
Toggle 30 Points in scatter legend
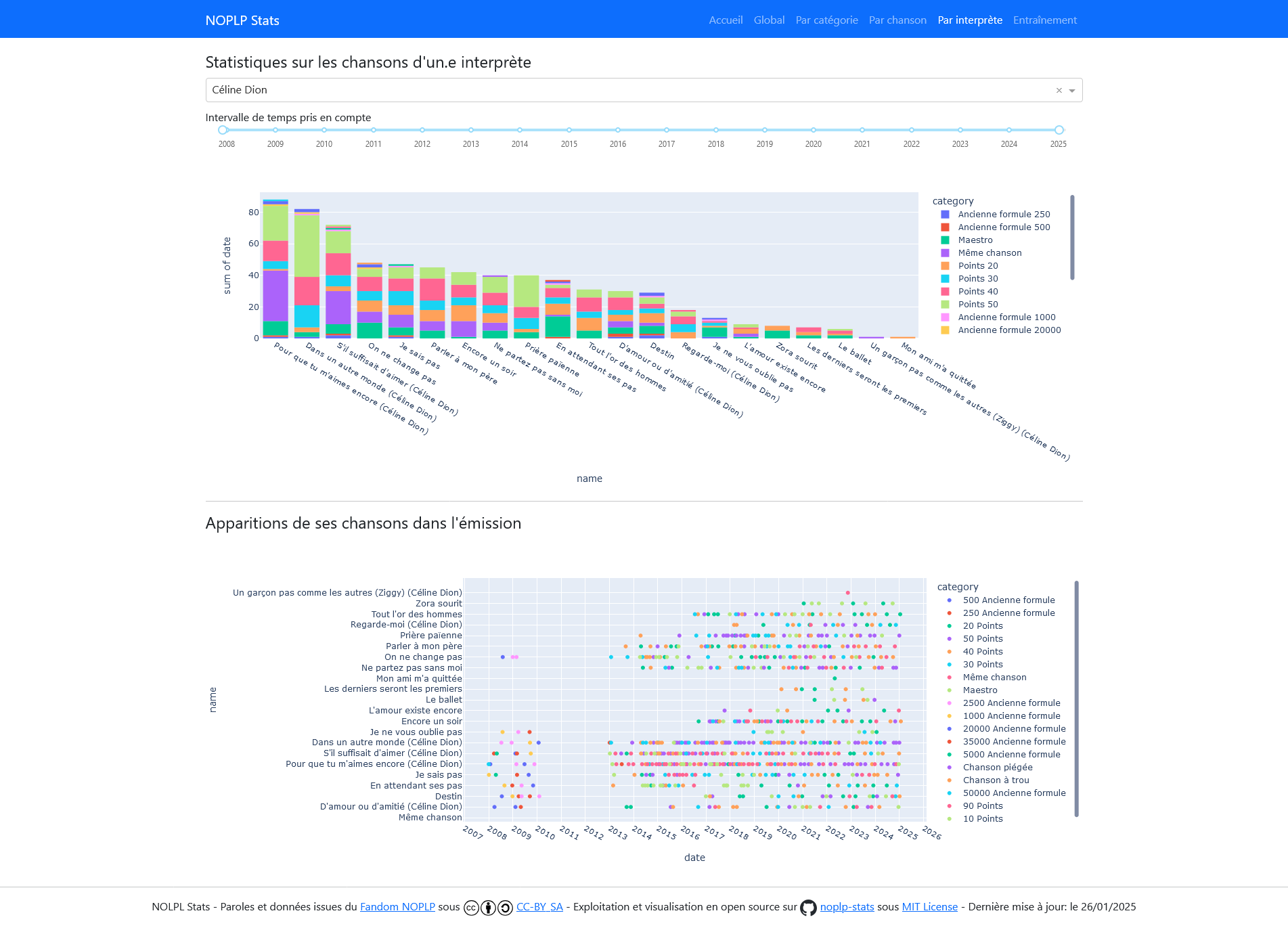coord(975,665)
